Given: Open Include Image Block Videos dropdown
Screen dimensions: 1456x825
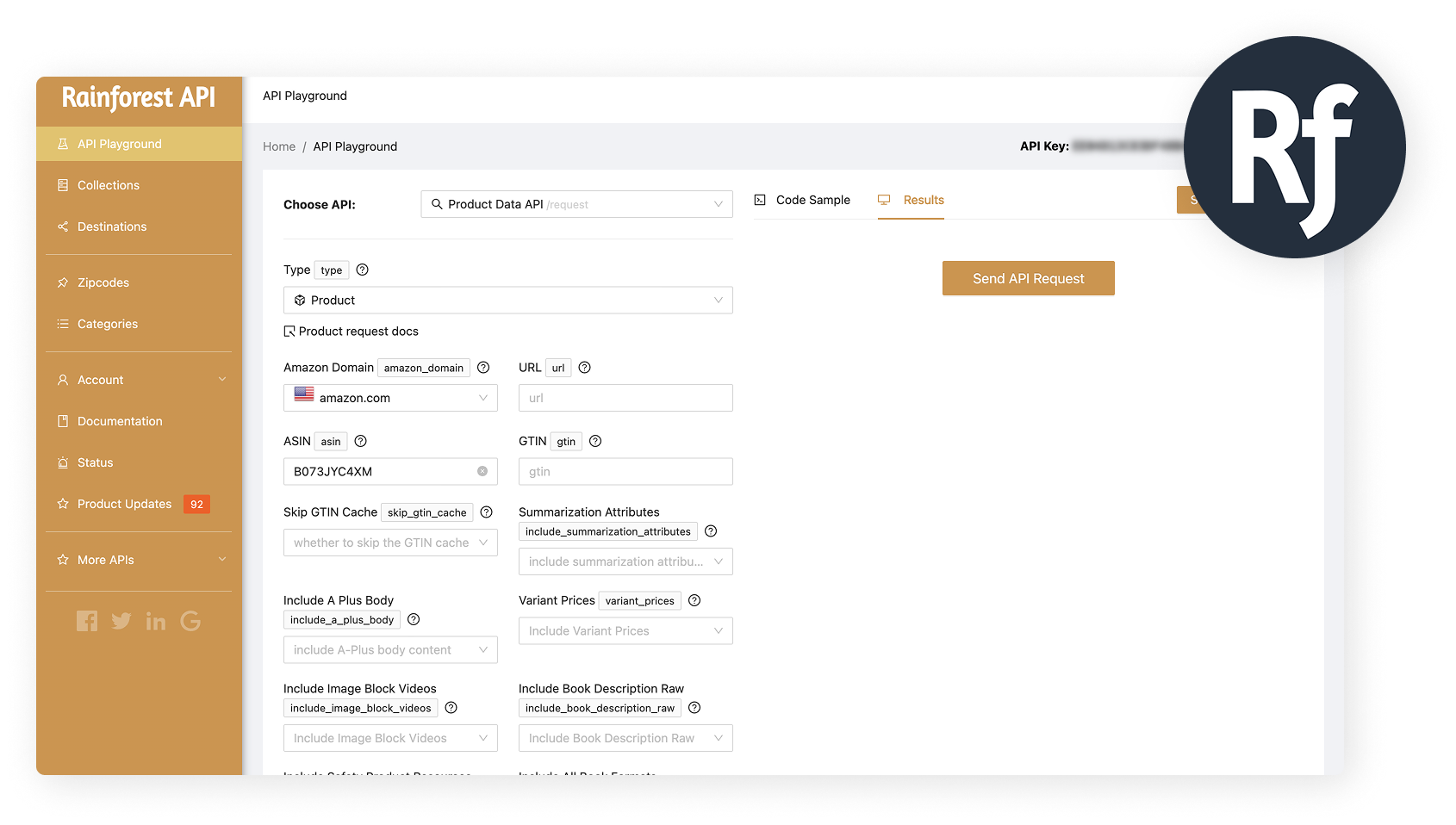Looking at the screenshot, I should 390,738.
